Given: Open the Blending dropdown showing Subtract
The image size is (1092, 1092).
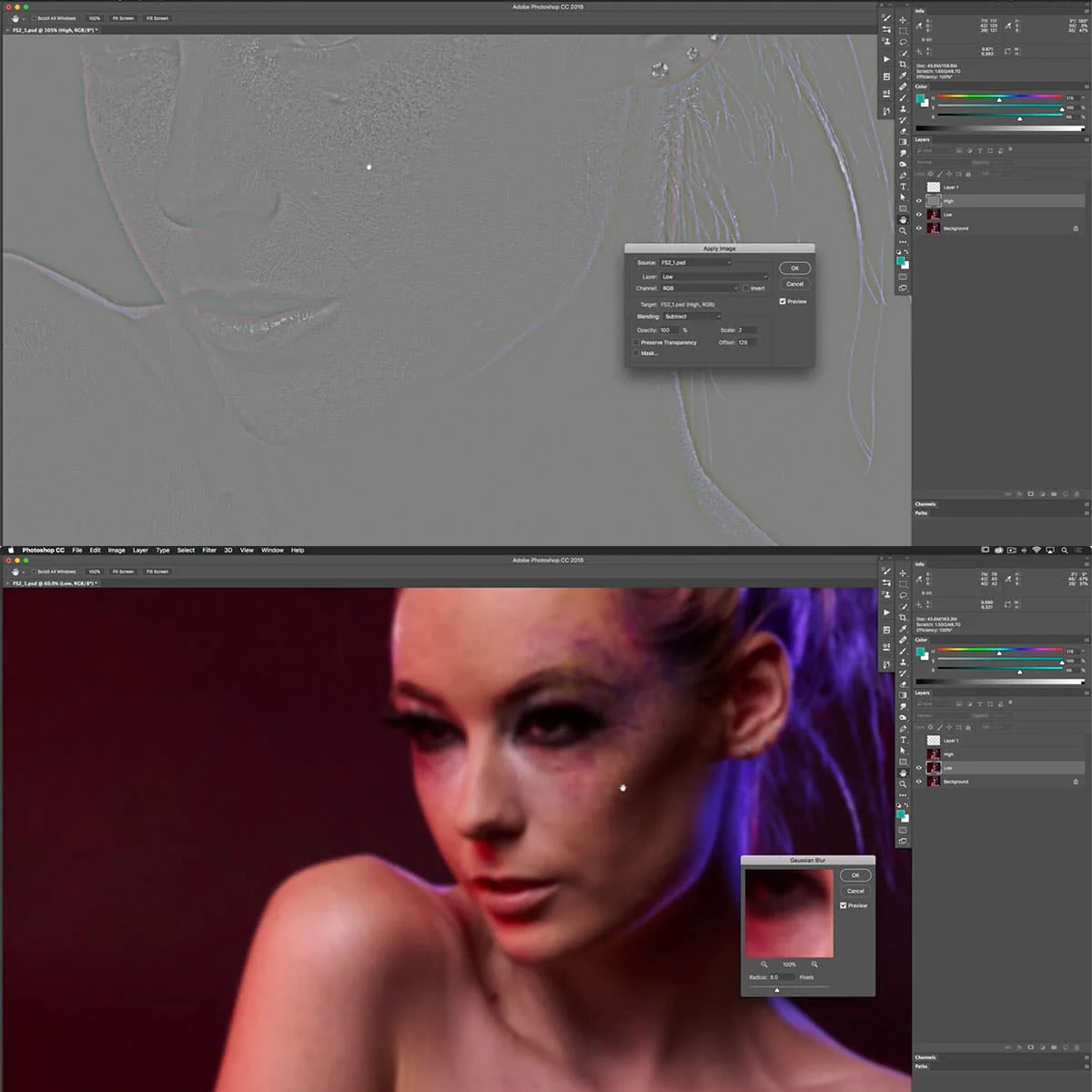Looking at the screenshot, I should point(692,317).
